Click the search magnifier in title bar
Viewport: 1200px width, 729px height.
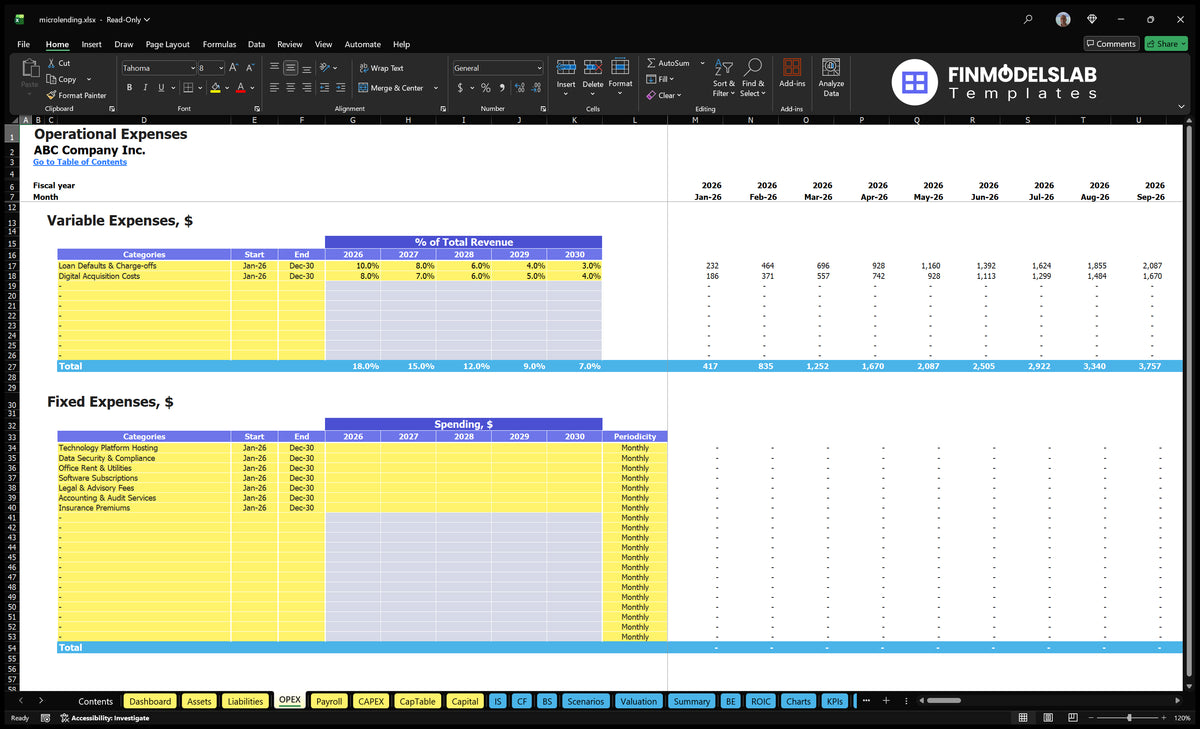(x=1028, y=18)
